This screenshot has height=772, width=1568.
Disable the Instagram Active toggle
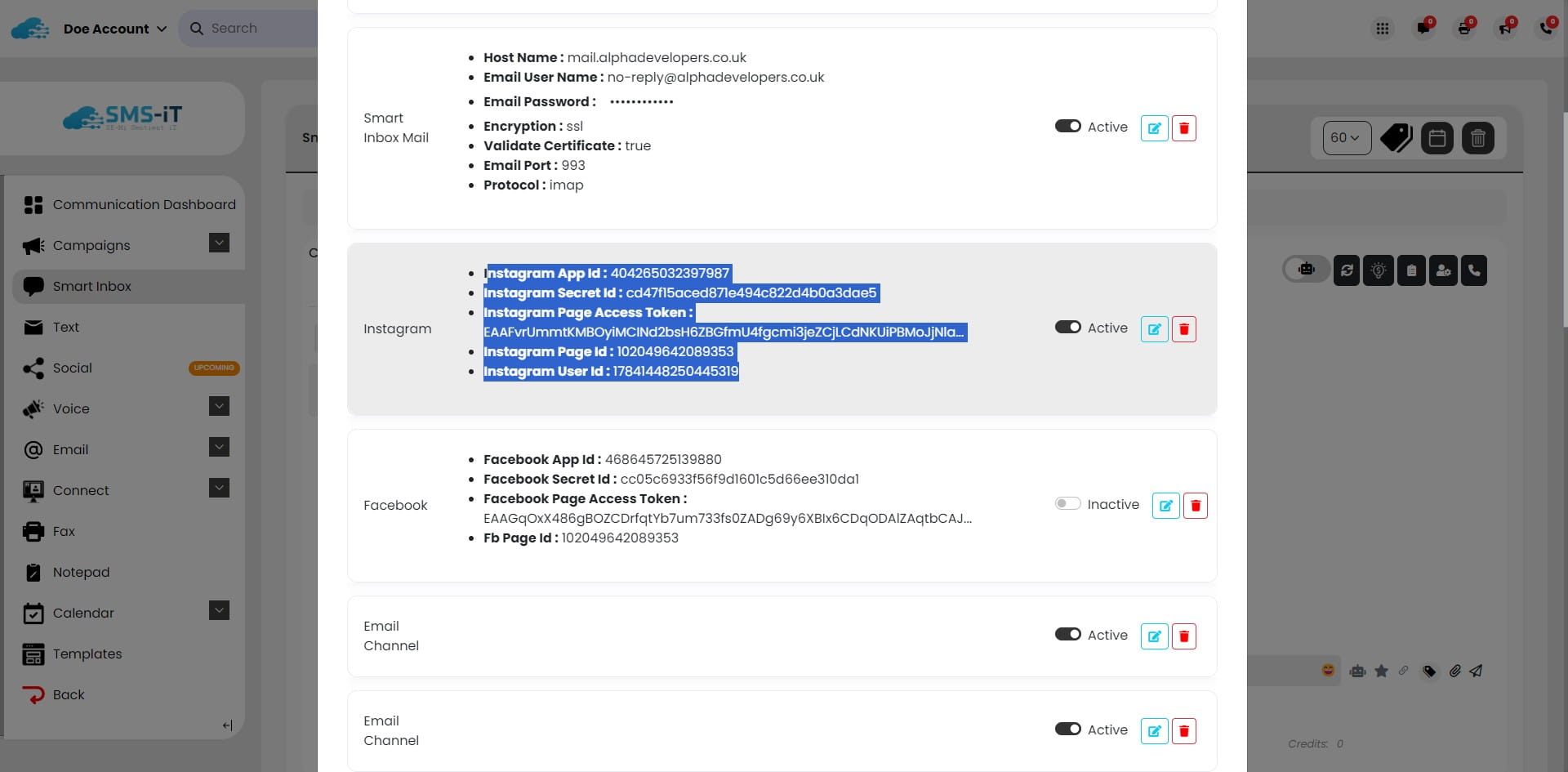point(1067,328)
